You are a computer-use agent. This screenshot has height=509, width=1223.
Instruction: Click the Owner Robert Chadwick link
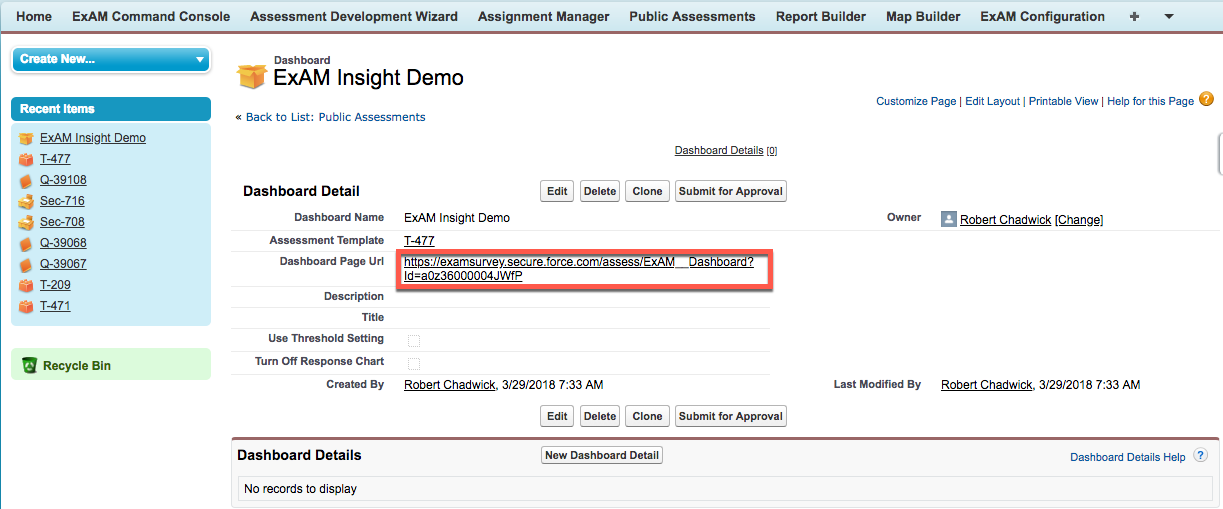[1005, 220]
